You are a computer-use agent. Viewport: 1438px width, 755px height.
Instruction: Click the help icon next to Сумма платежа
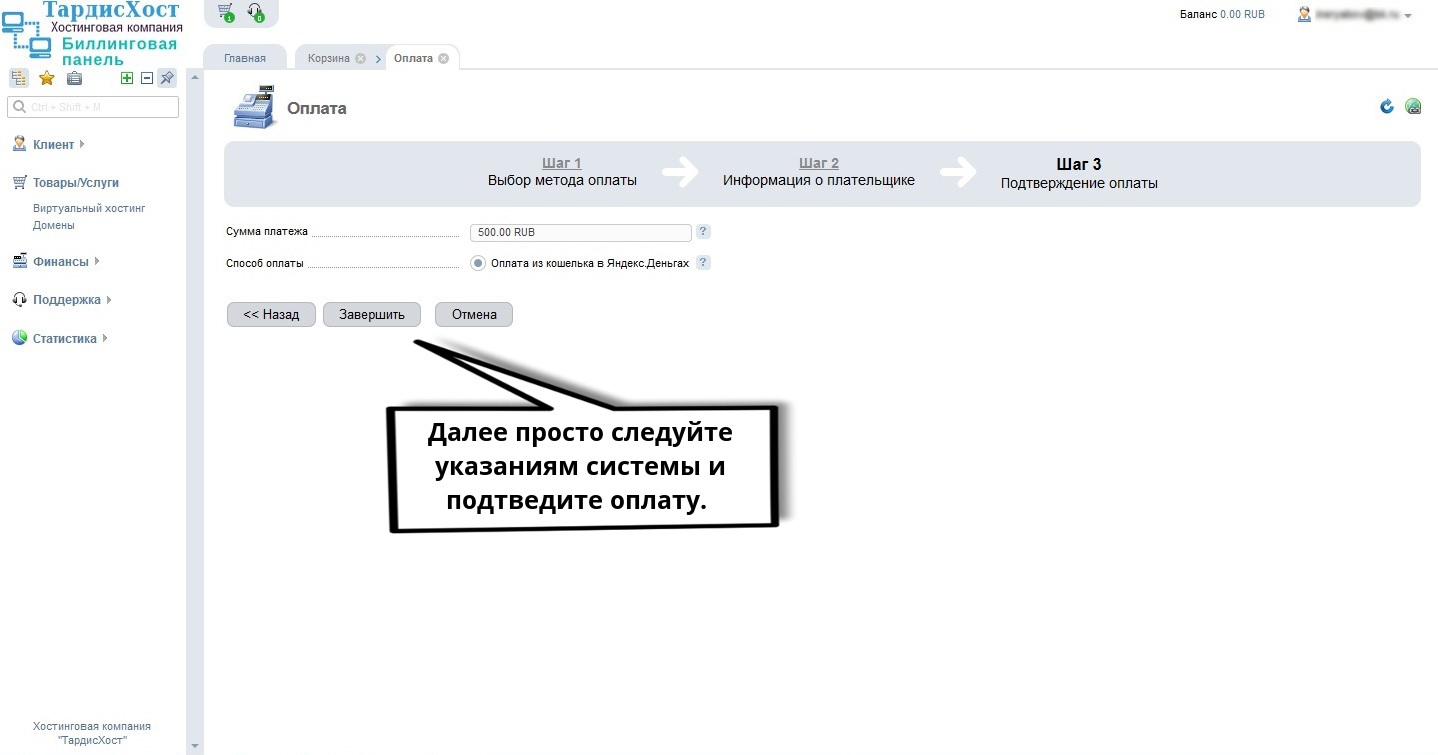pos(703,232)
